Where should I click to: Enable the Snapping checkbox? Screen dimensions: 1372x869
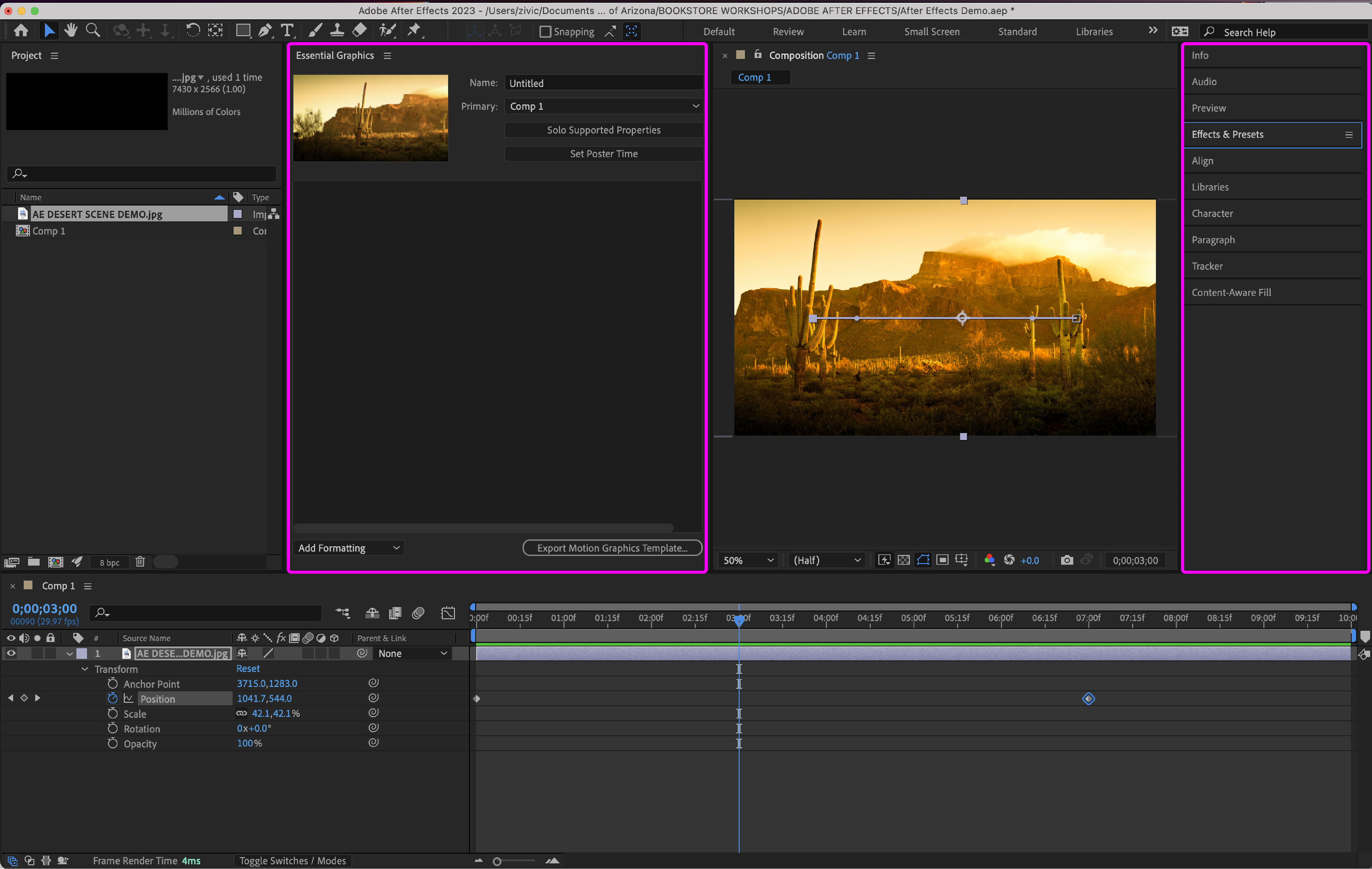tap(545, 32)
